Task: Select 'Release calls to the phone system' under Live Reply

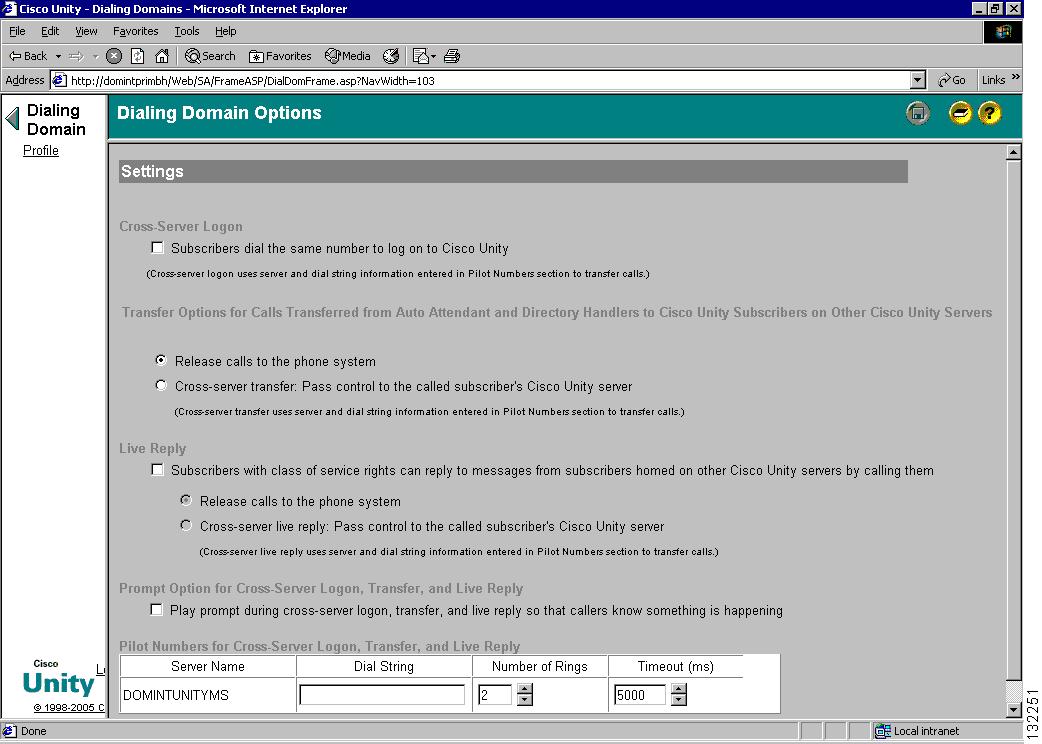Action: pos(186,500)
